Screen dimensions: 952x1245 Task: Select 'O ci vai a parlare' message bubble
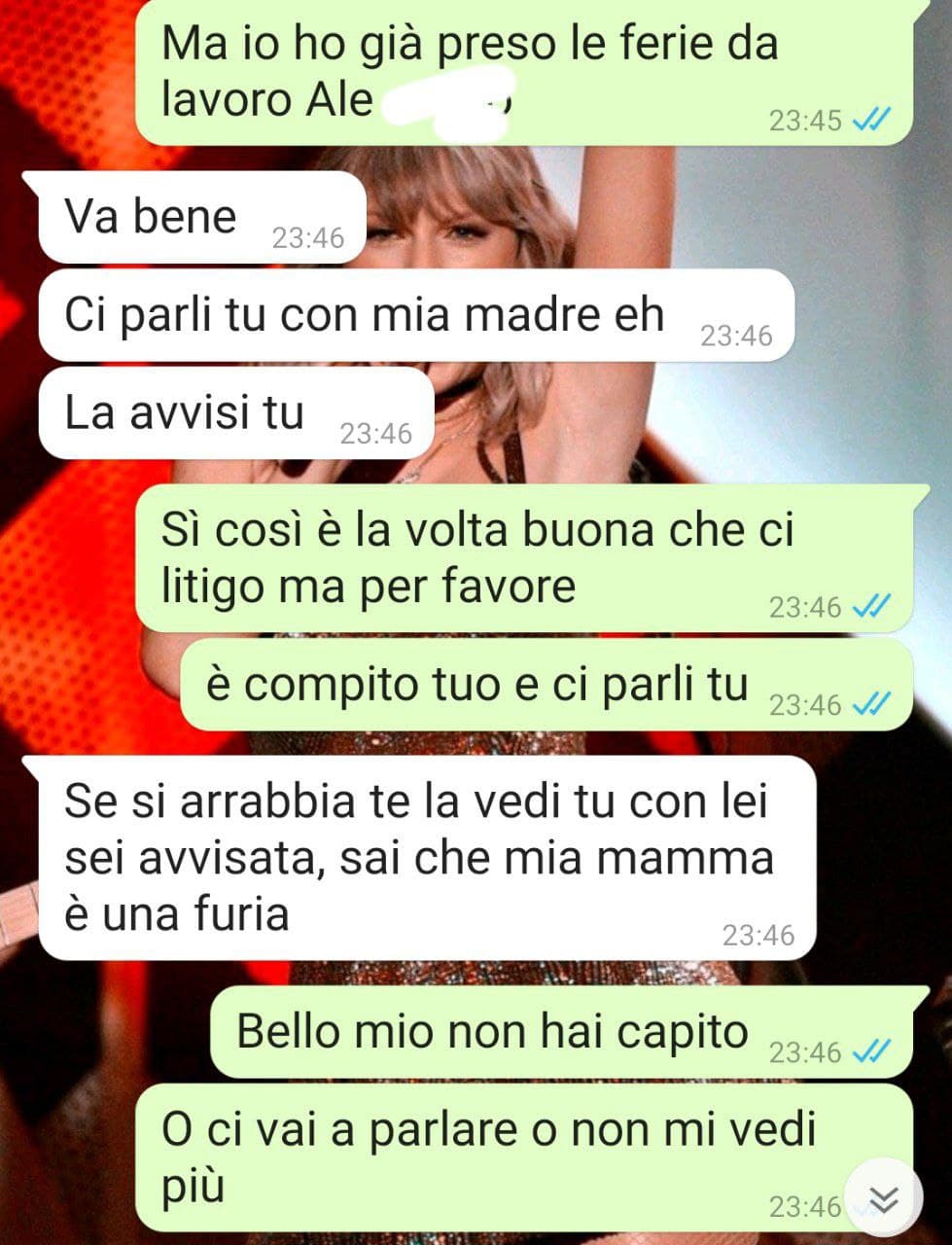pos(524,1157)
